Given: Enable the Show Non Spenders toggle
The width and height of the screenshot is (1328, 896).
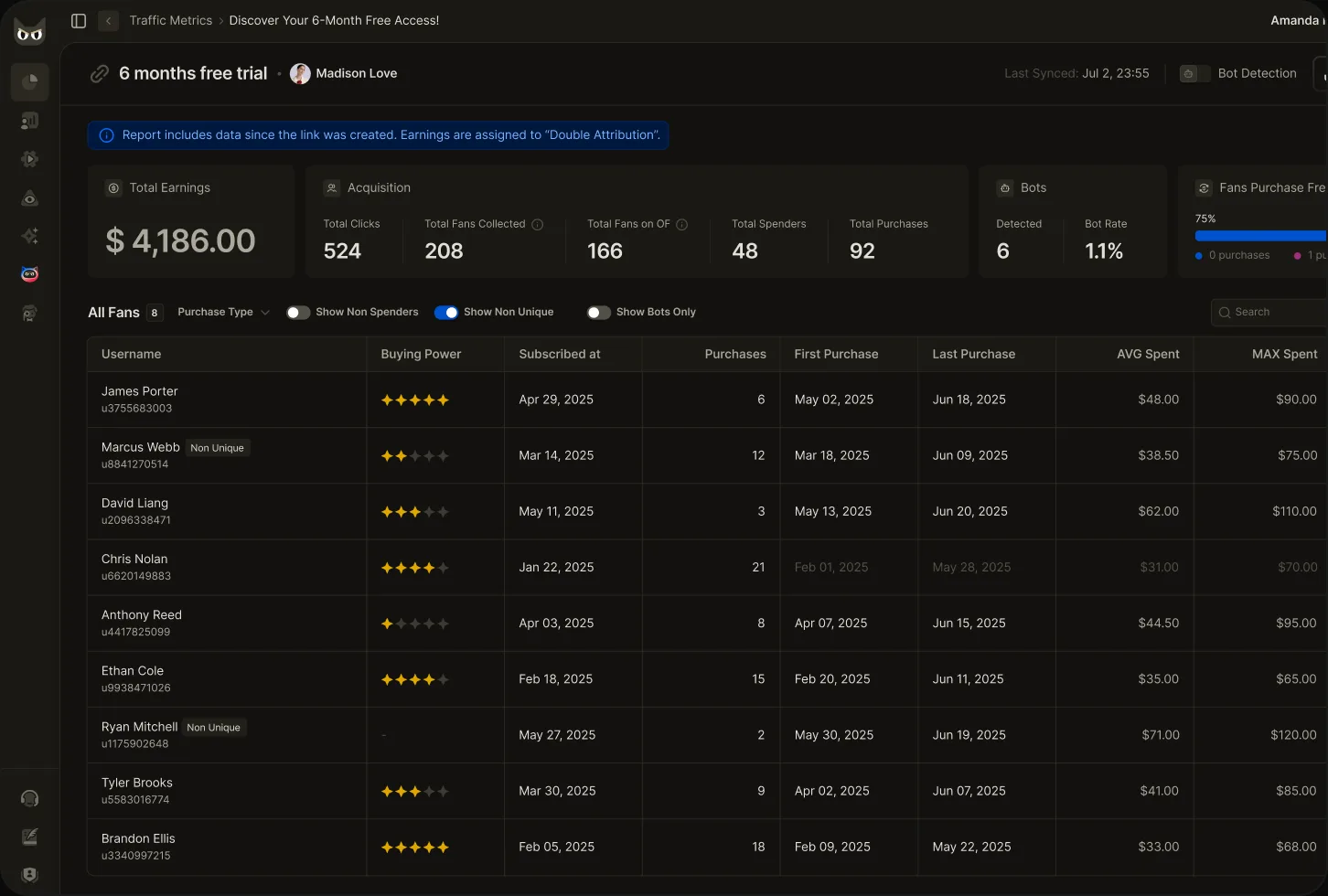Looking at the screenshot, I should tap(298, 313).
